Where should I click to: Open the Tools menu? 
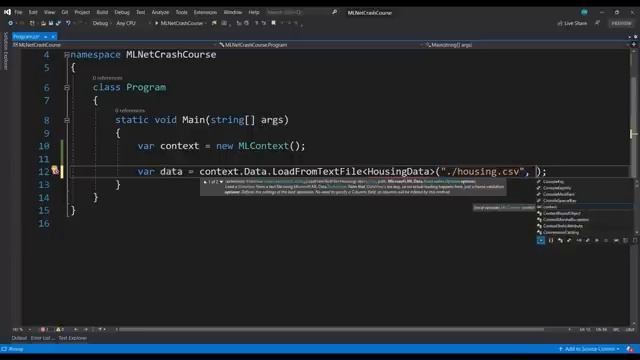[181, 12]
